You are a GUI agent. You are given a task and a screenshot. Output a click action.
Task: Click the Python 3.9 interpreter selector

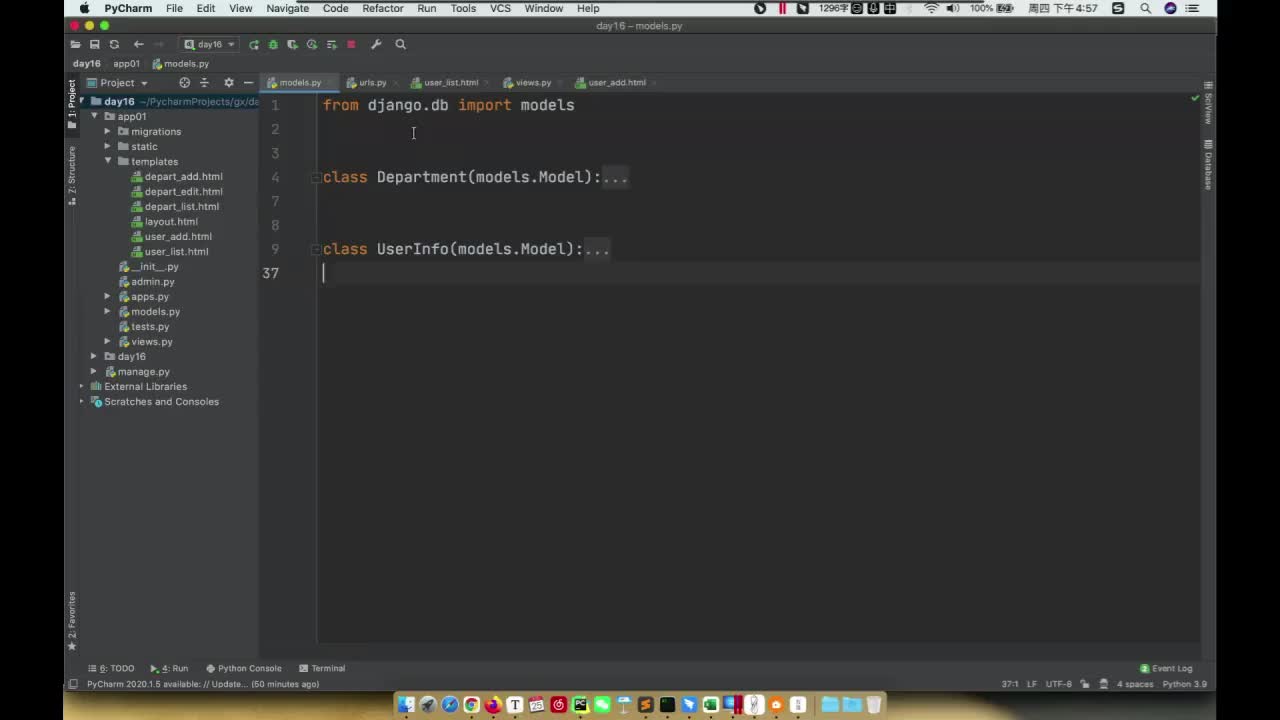1184,684
